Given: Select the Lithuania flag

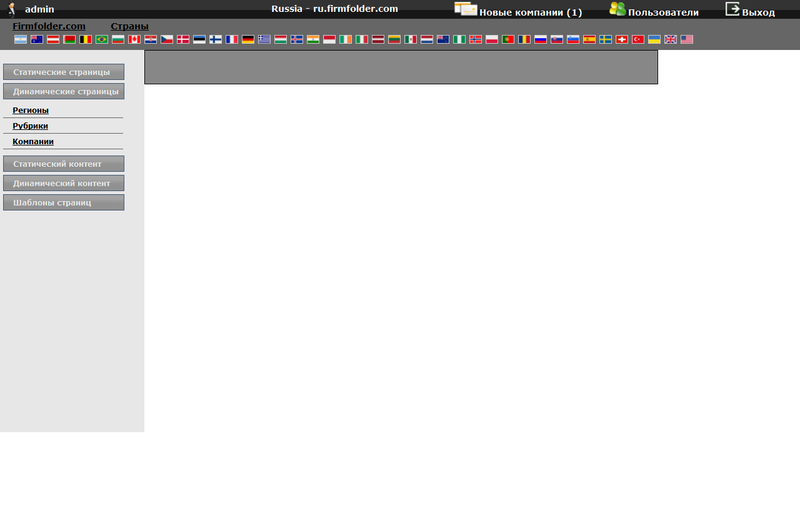Looking at the screenshot, I should pos(394,39).
